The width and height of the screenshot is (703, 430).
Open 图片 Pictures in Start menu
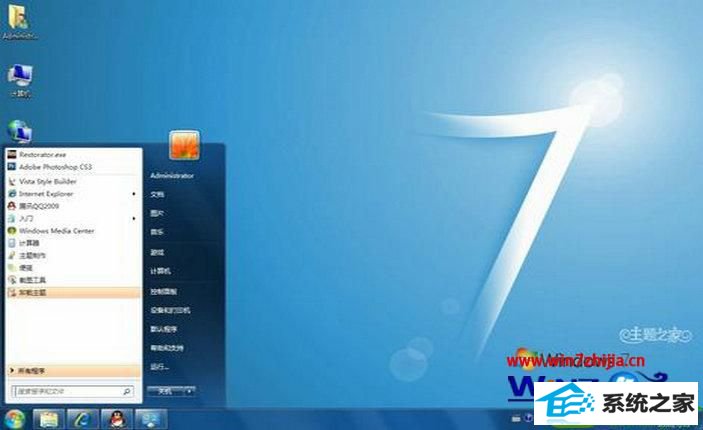click(157, 213)
